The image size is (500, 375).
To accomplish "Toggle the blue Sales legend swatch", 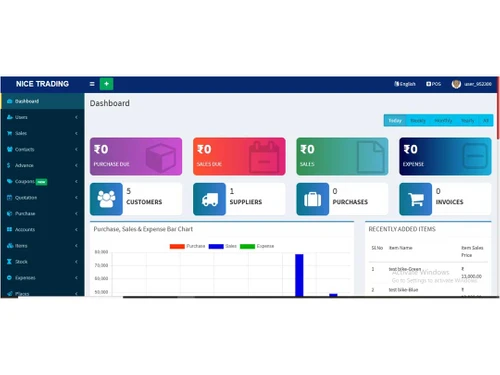I will click(x=216, y=246).
